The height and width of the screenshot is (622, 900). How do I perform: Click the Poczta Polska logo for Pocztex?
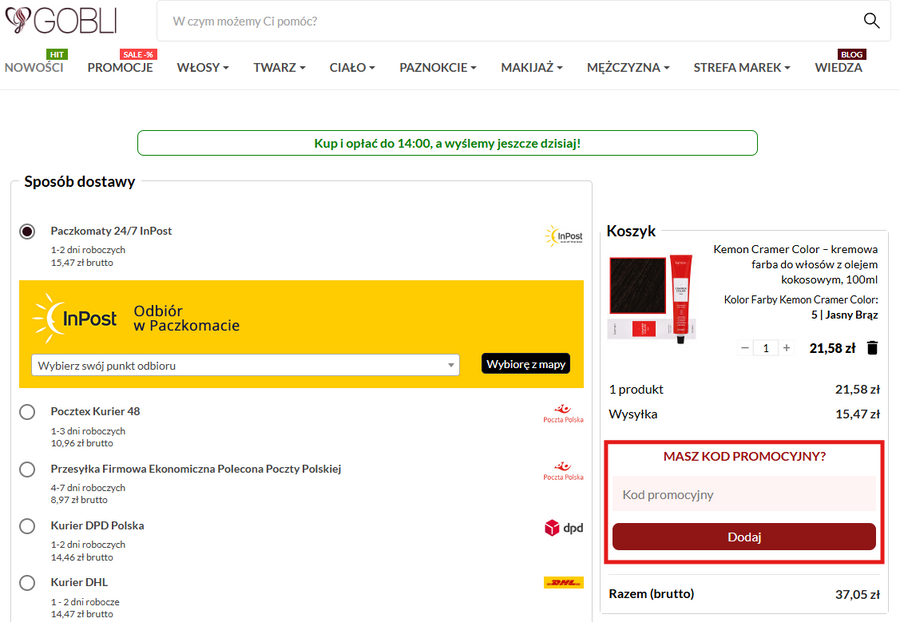tap(564, 413)
